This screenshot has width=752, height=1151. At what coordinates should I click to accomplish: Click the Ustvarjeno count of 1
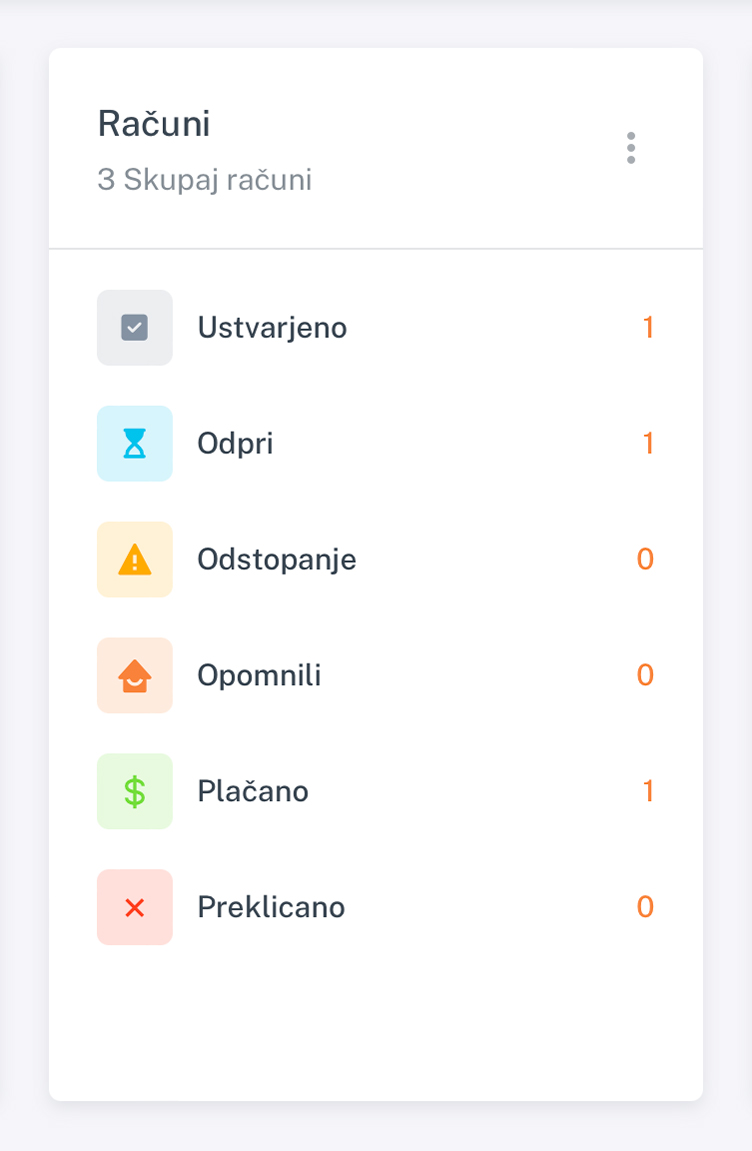point(648,327)
